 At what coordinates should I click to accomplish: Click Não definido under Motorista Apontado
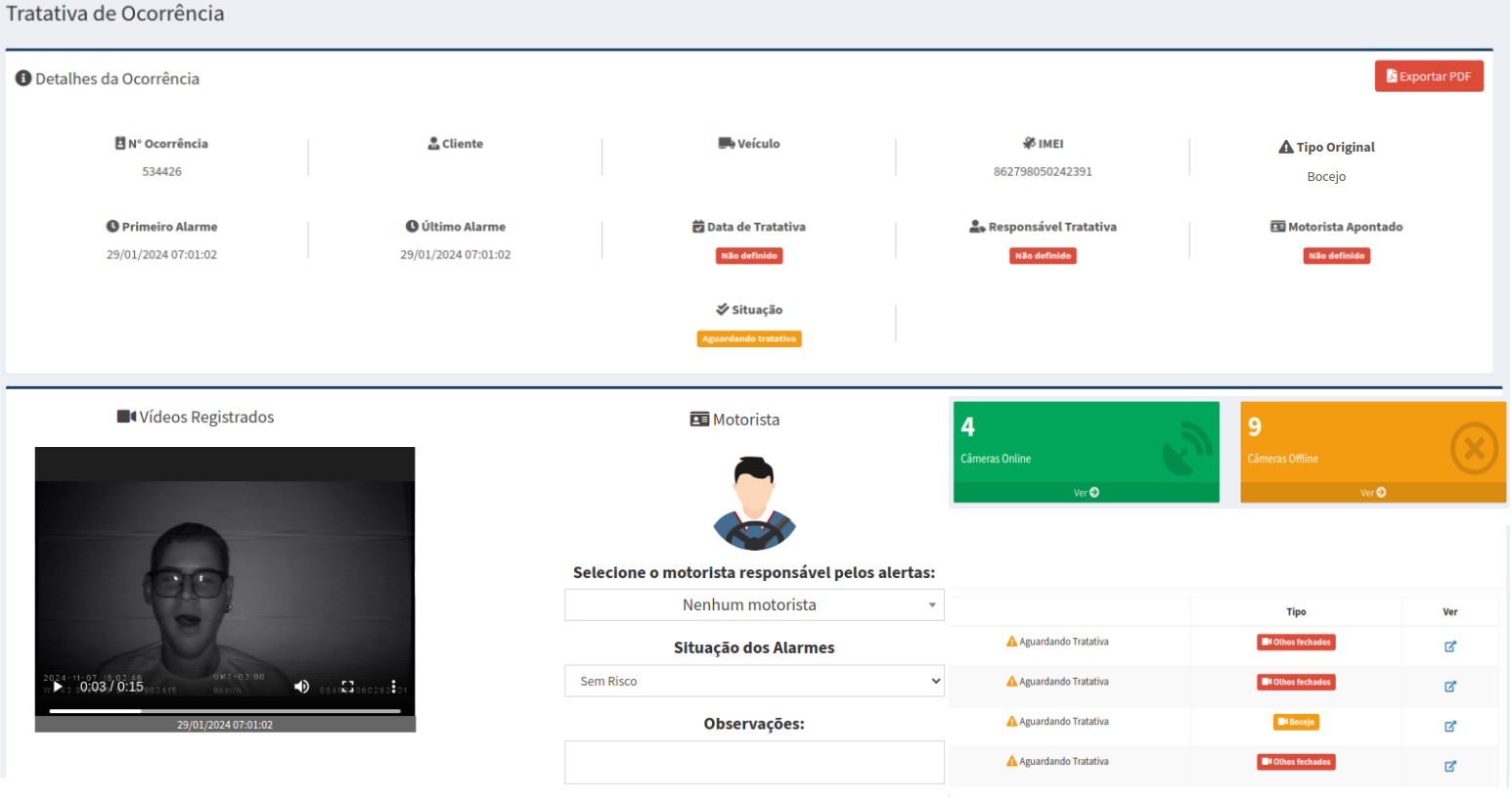[x=1337, y=255]
